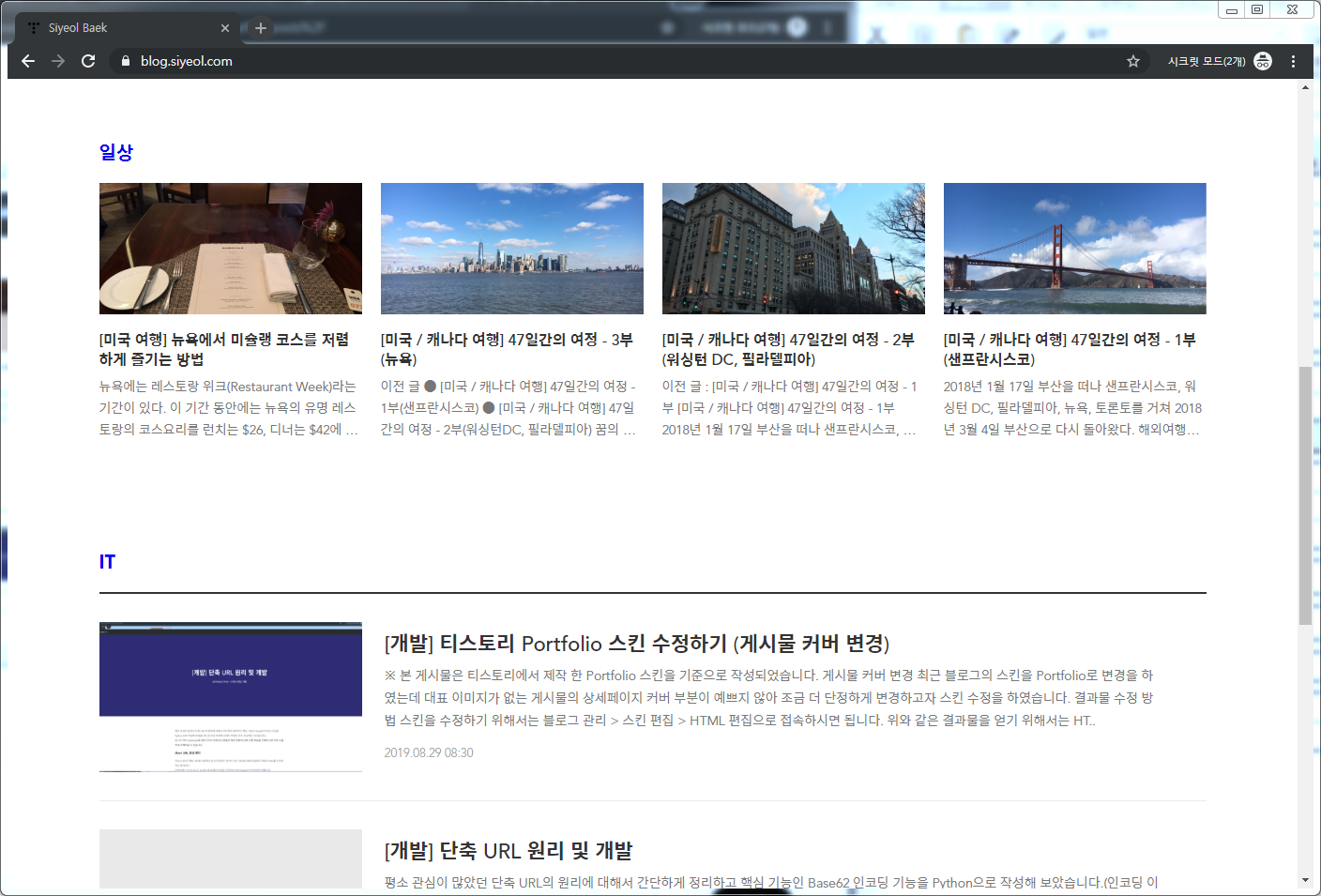The height and width of the screenshot is (896, 1321).
Task: Open a new browser tab
Action: tap(261, 28)
